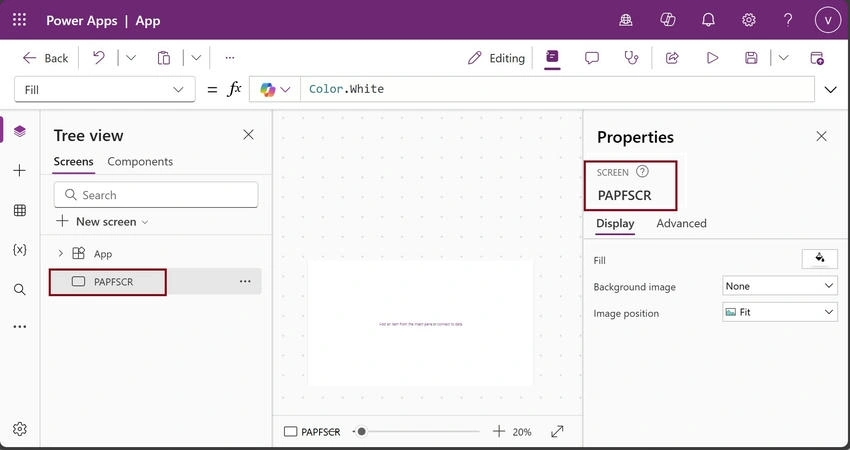The width and height of the screenshot is (850, 450).
Task: Switch to the Display tab
Action: 615,223
